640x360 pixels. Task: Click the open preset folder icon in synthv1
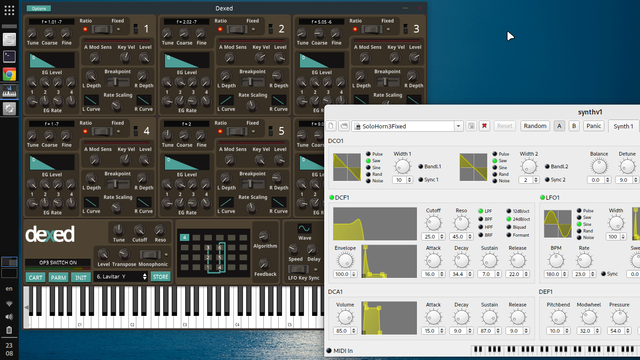(344, 126)
